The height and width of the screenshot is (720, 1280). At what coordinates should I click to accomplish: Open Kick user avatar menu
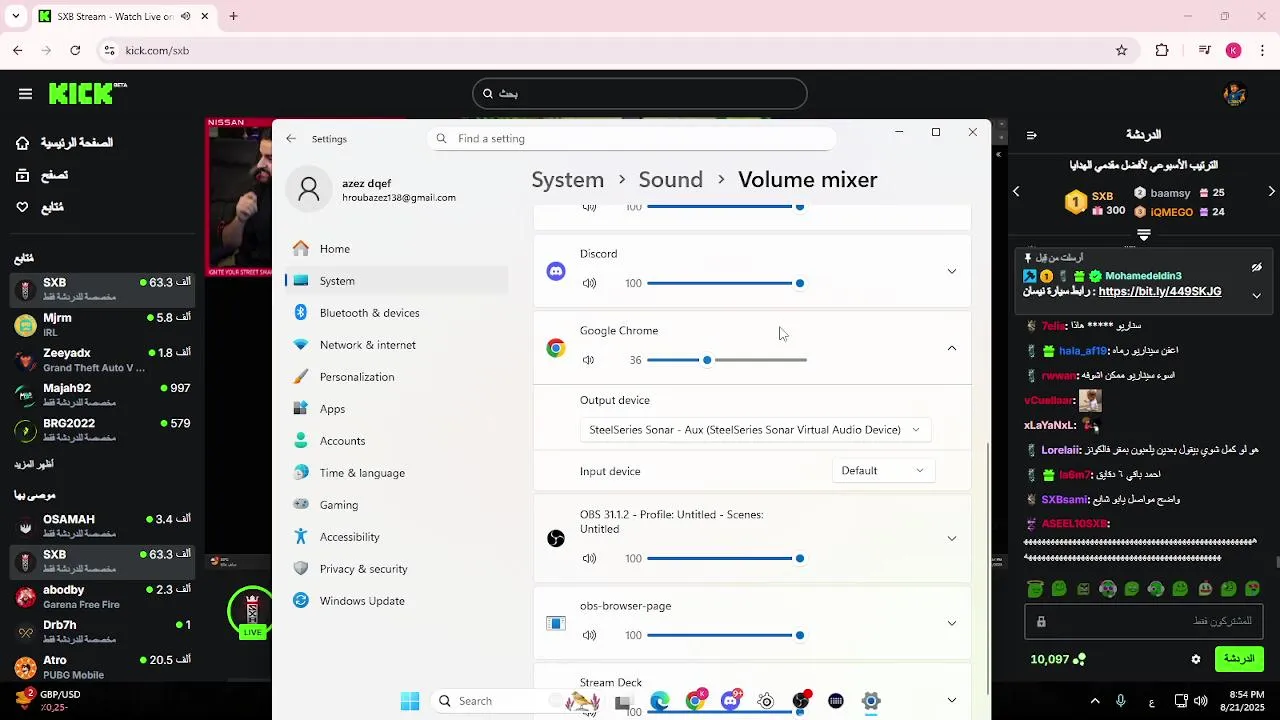click(1234, 94)
